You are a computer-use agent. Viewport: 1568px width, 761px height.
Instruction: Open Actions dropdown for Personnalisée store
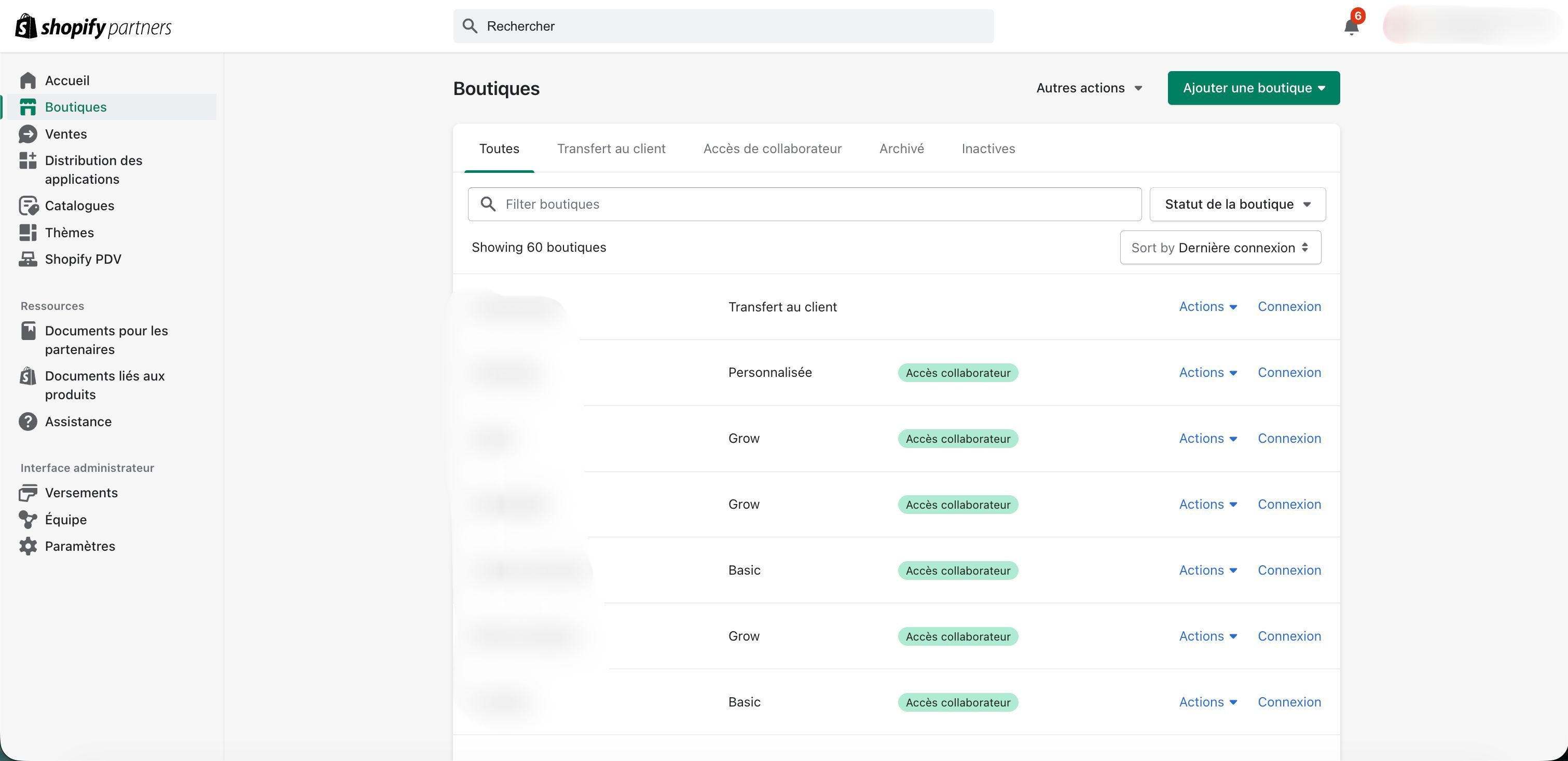point(1208,373)
